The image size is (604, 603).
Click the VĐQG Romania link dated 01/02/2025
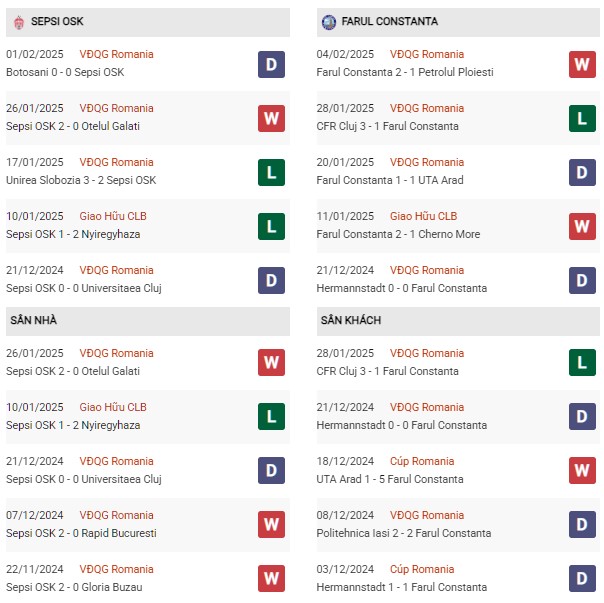click(x=116, y=54)
